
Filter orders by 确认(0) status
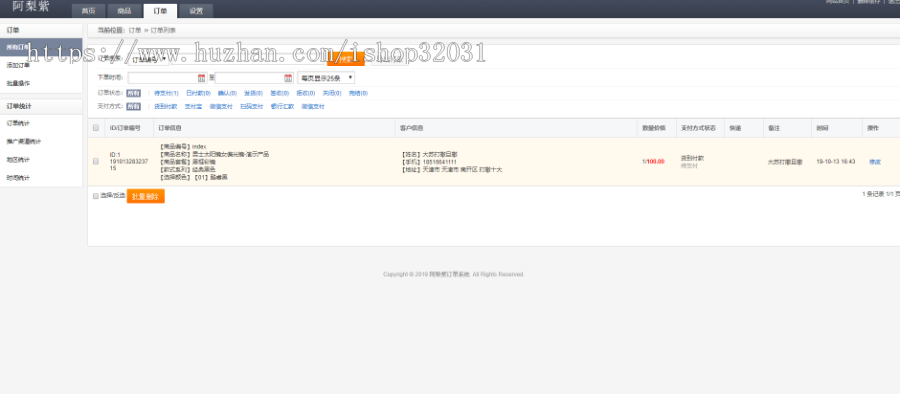point(227,93)
